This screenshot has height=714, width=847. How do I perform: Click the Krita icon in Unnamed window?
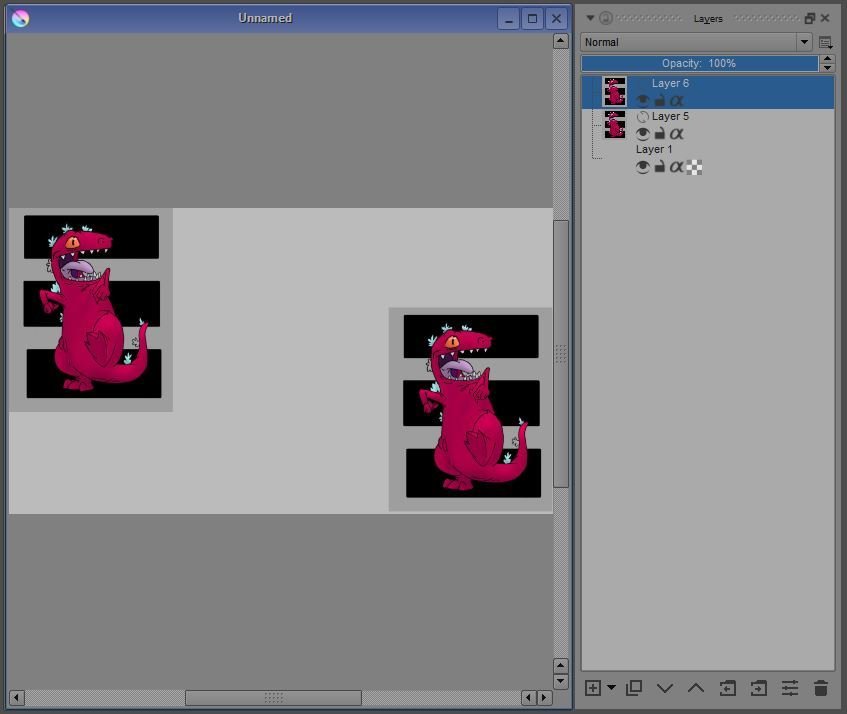[x=21, y=18]
